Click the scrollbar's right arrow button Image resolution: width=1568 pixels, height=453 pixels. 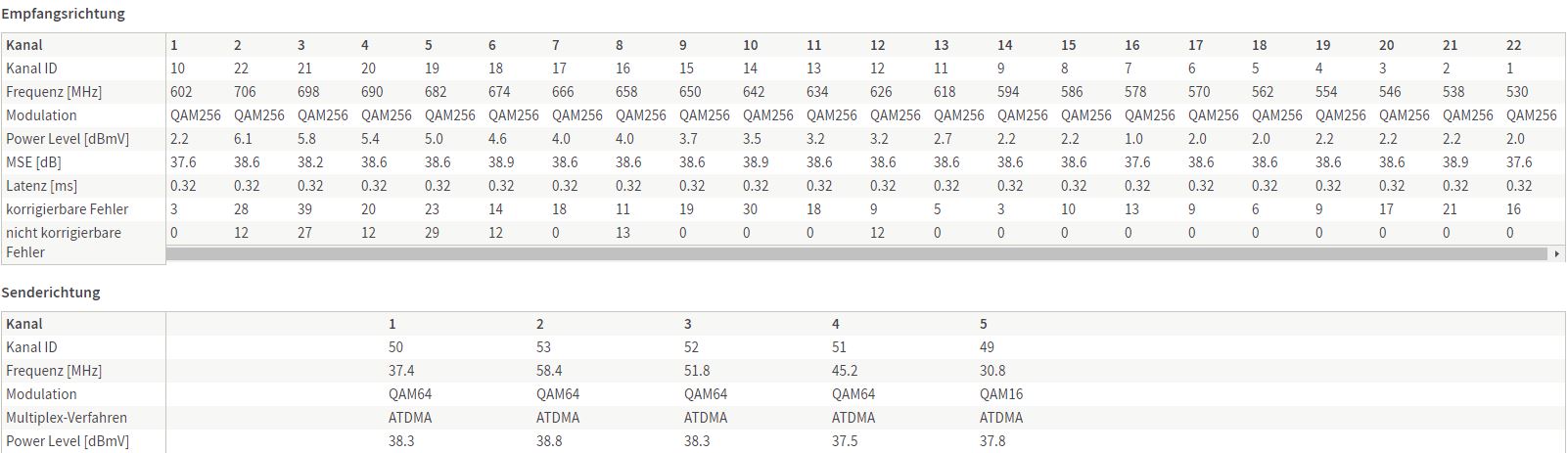coord(1556,253)
